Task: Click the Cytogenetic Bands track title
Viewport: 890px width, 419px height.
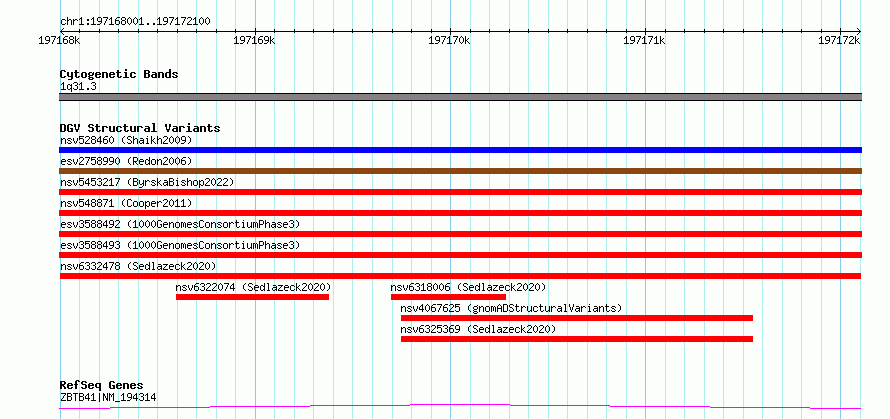Action: click(119, 74)
